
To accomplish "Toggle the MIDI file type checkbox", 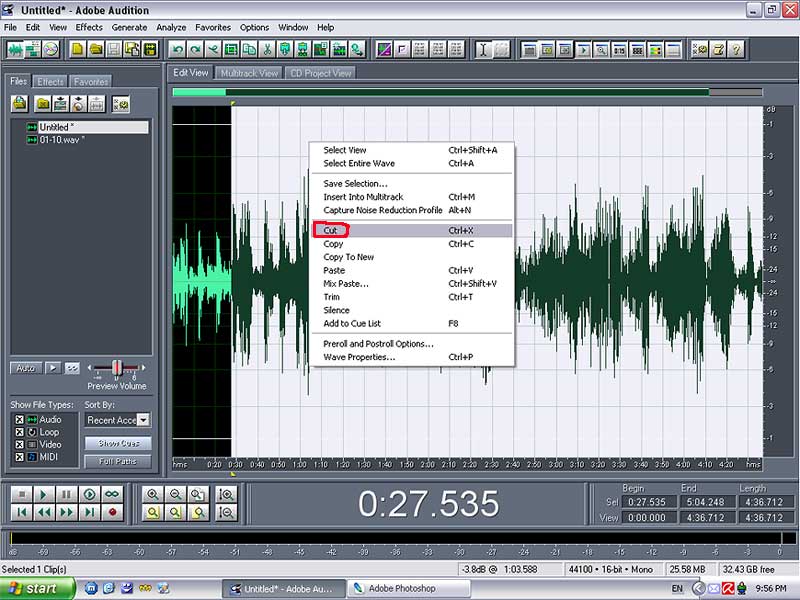I will coord(19,457).
